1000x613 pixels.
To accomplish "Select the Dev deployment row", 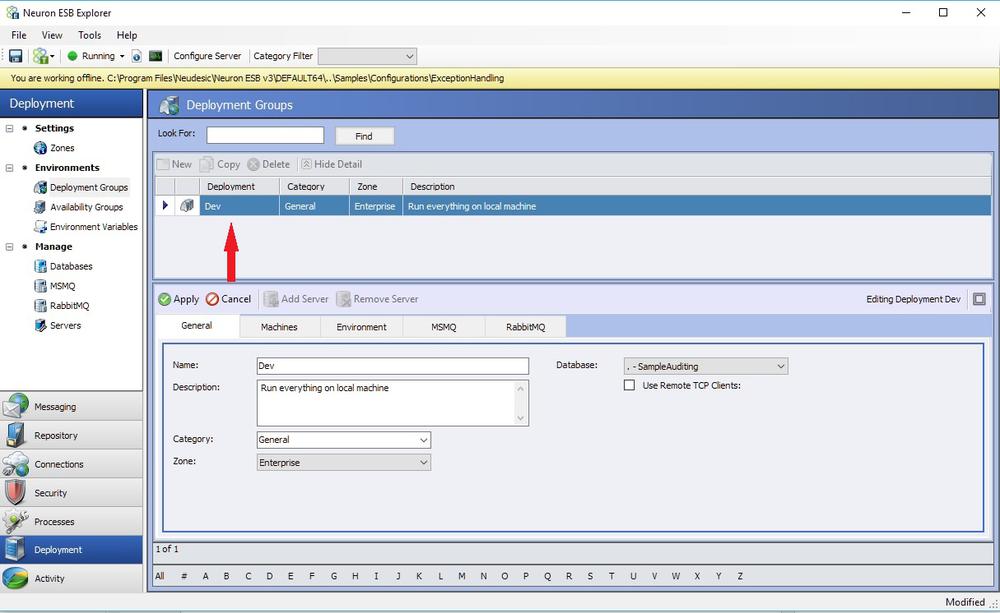I will (573, 206).
